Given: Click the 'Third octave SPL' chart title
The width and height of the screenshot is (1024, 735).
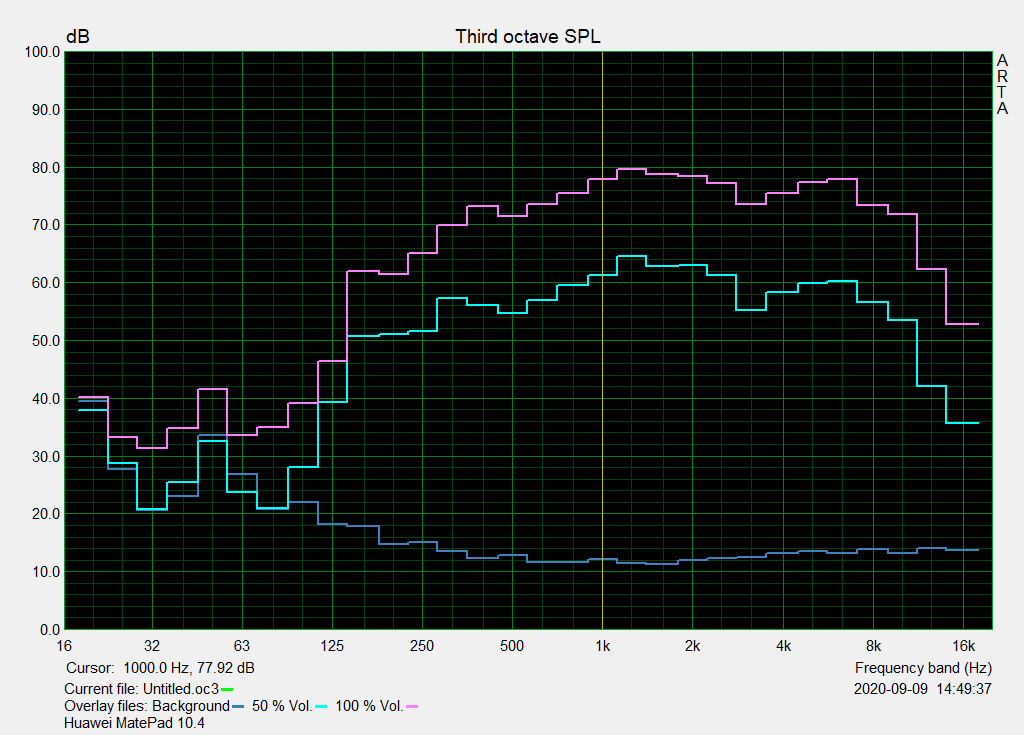Looking at the screenshot, I should point(528,37).
